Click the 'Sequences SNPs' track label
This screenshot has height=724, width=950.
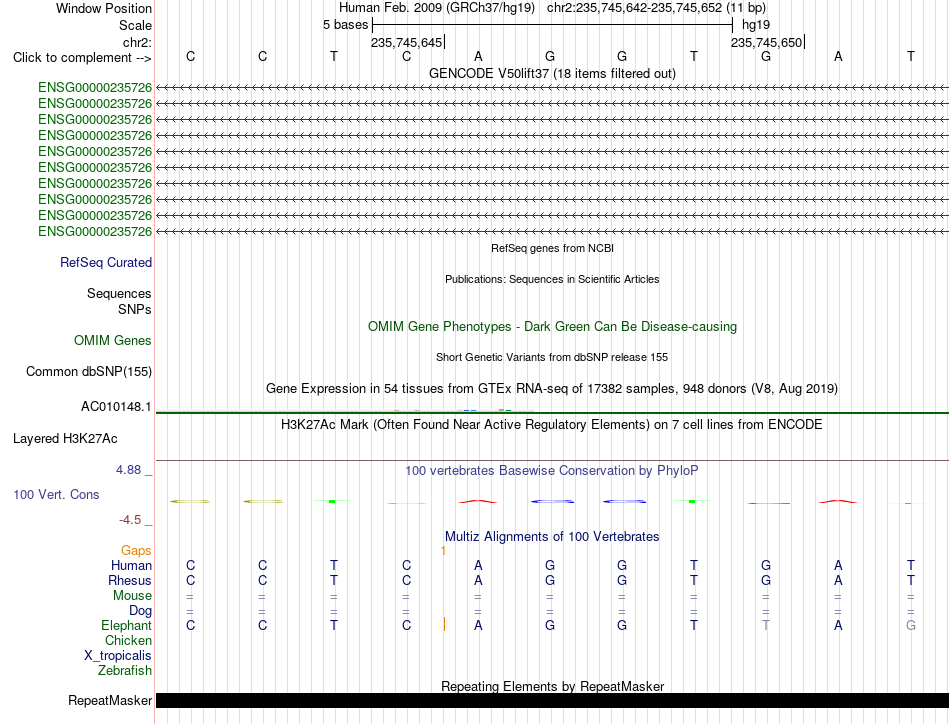[x=119, y=301]
